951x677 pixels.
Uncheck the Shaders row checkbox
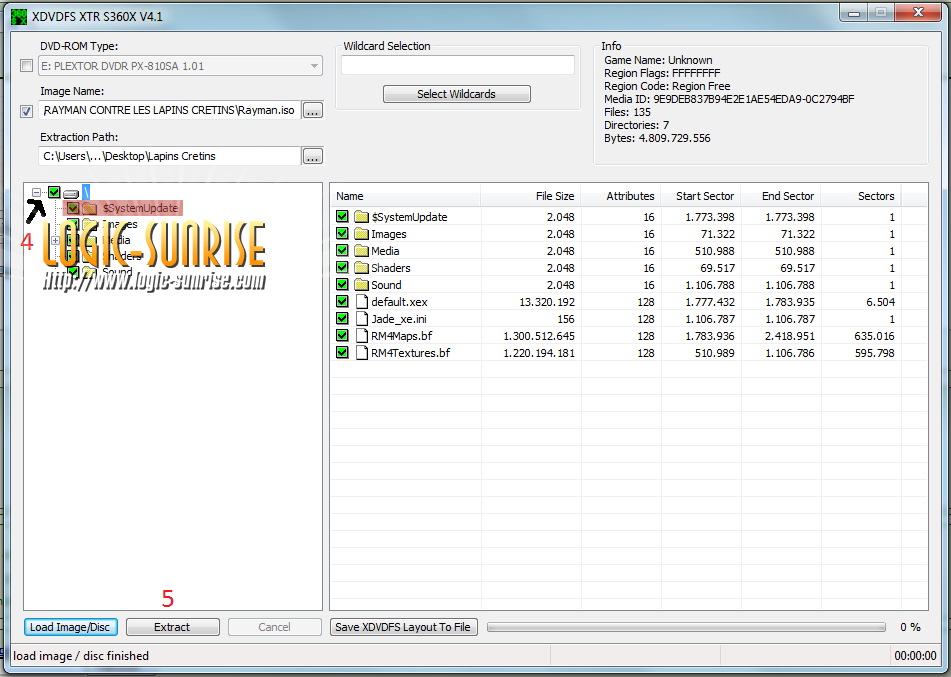(x=342, y=268)
